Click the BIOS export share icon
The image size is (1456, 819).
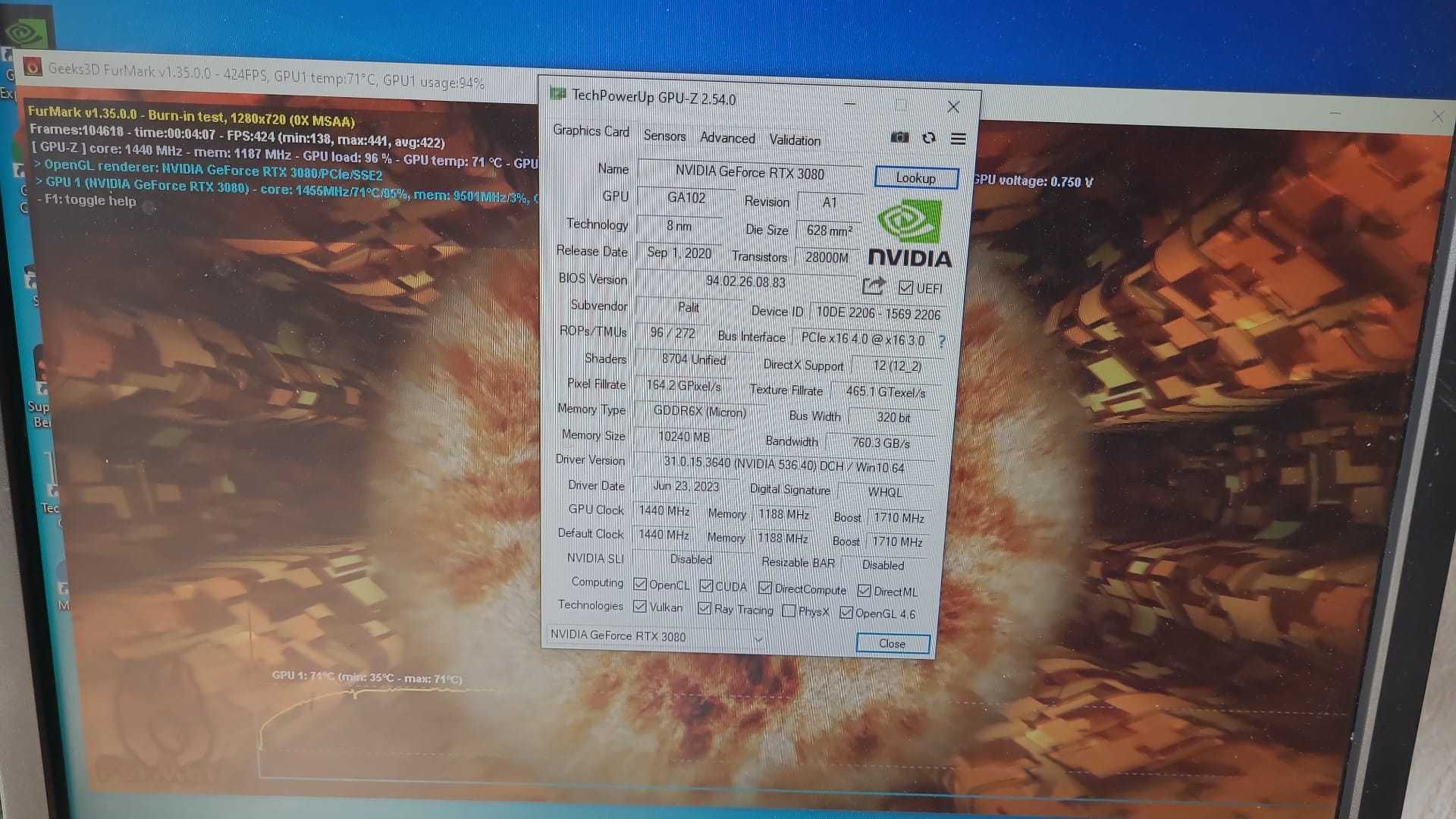click(x=874, y=286)
